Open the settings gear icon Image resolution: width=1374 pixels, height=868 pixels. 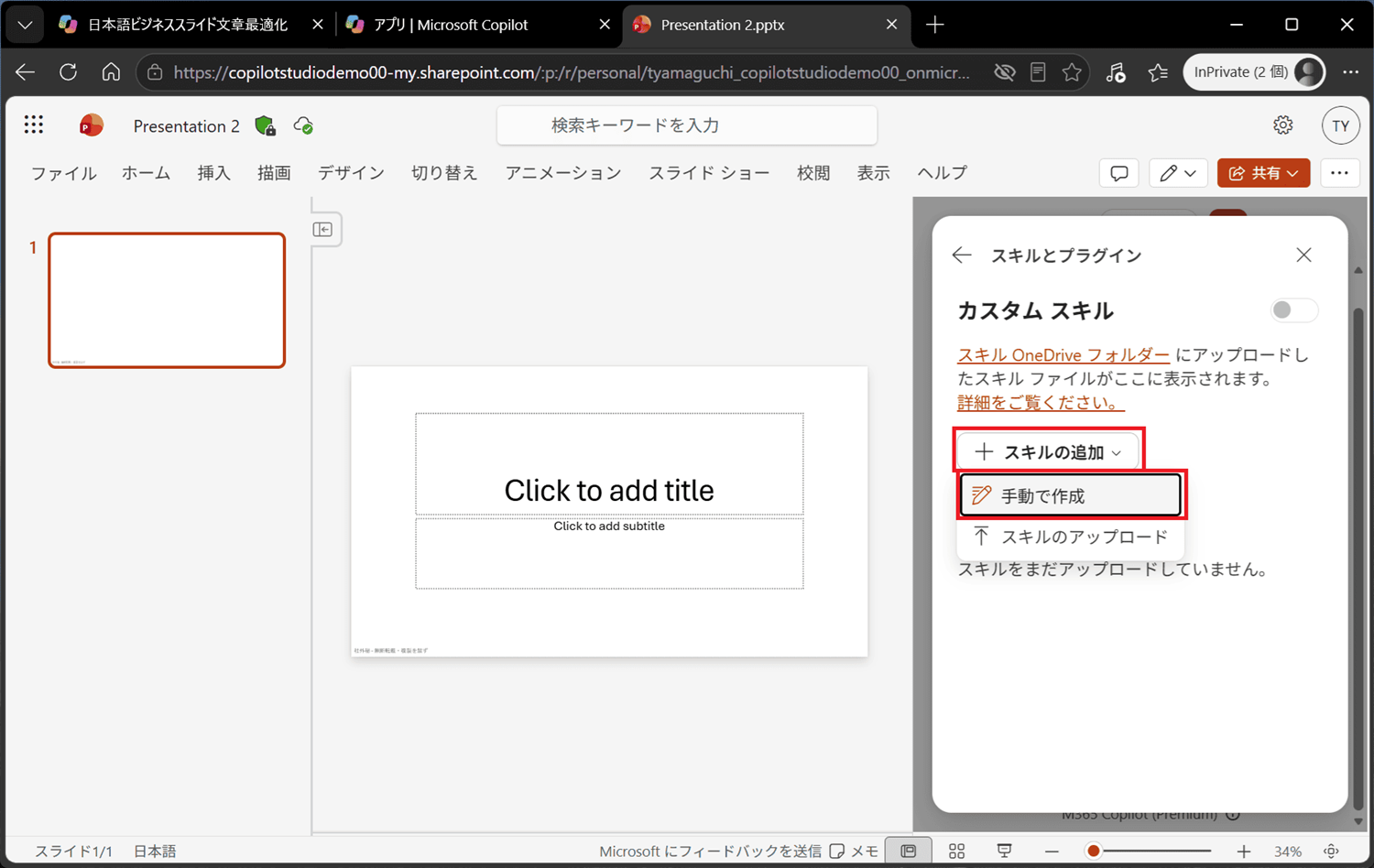pyautogui.click(x=1283, y=125)
